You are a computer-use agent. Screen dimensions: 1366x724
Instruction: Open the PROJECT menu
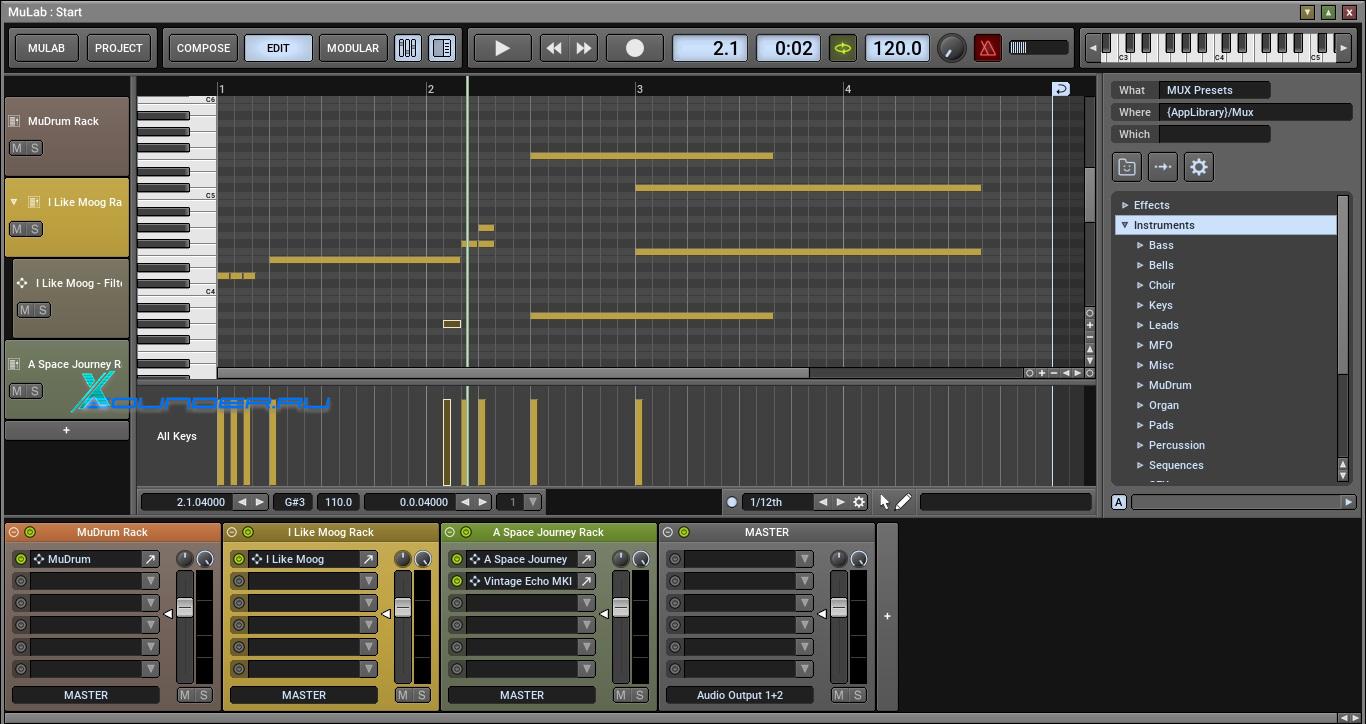pos(118,48)
